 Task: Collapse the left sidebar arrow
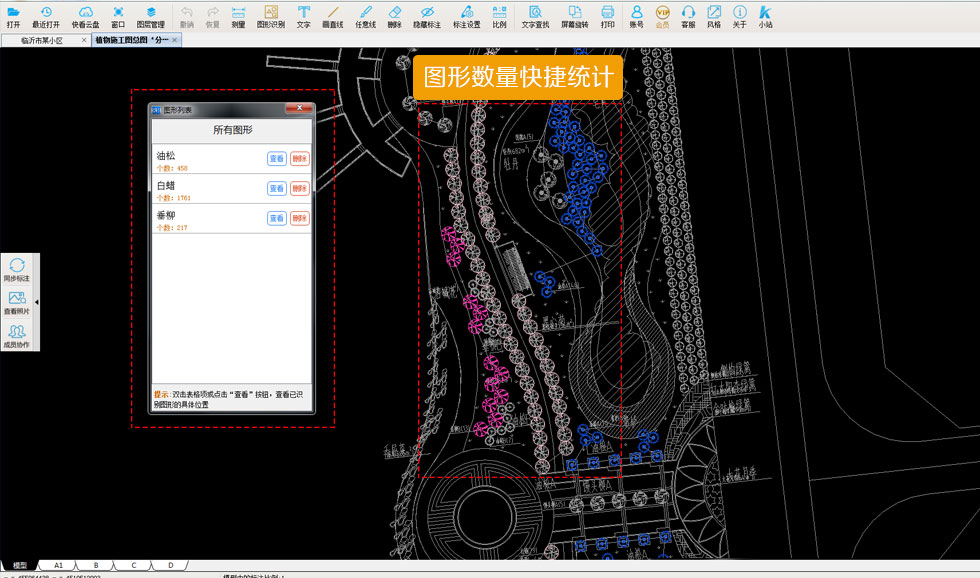(x=37, y=302)
